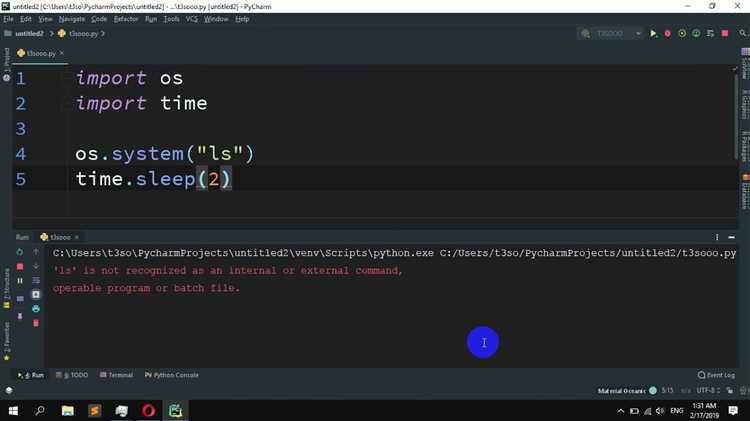Pin the Run tab with the pin icon
750x421 pixels.
click(x=20, y=316)
